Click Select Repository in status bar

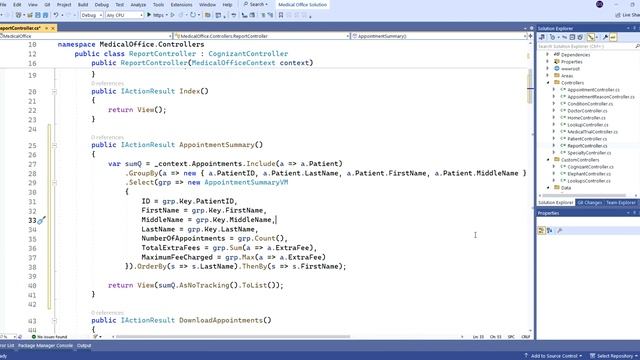click(x=614, y=356)
